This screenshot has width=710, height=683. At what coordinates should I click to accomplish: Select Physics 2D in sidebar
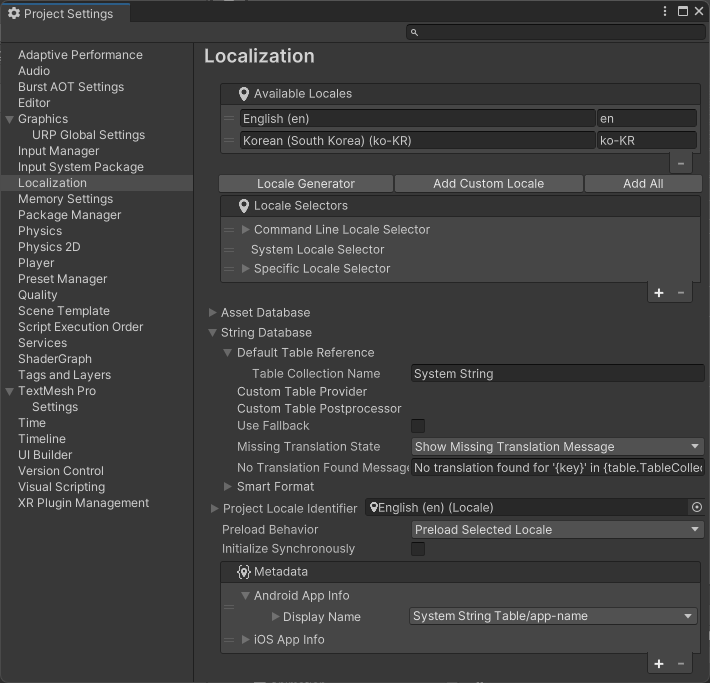tap(49, 247)
